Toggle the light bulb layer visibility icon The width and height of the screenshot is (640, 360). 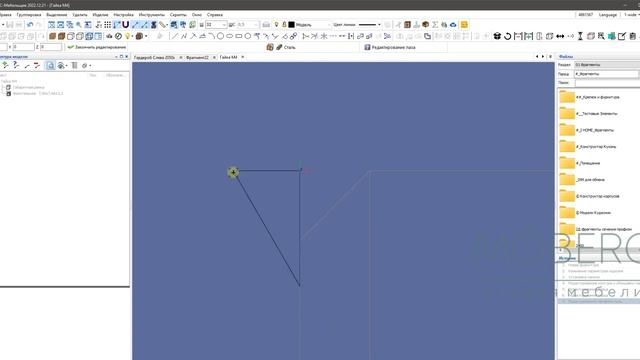(x=276, y=25)
